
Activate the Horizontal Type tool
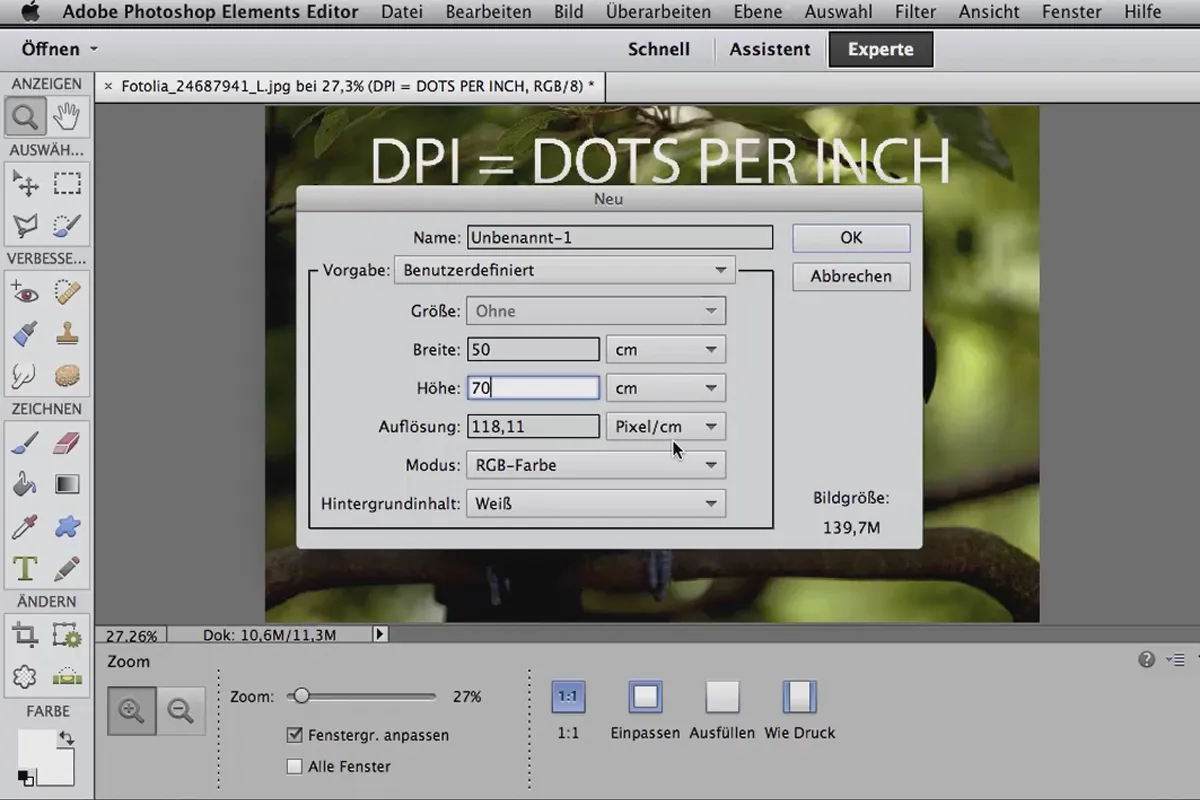(x=25, y=569)
